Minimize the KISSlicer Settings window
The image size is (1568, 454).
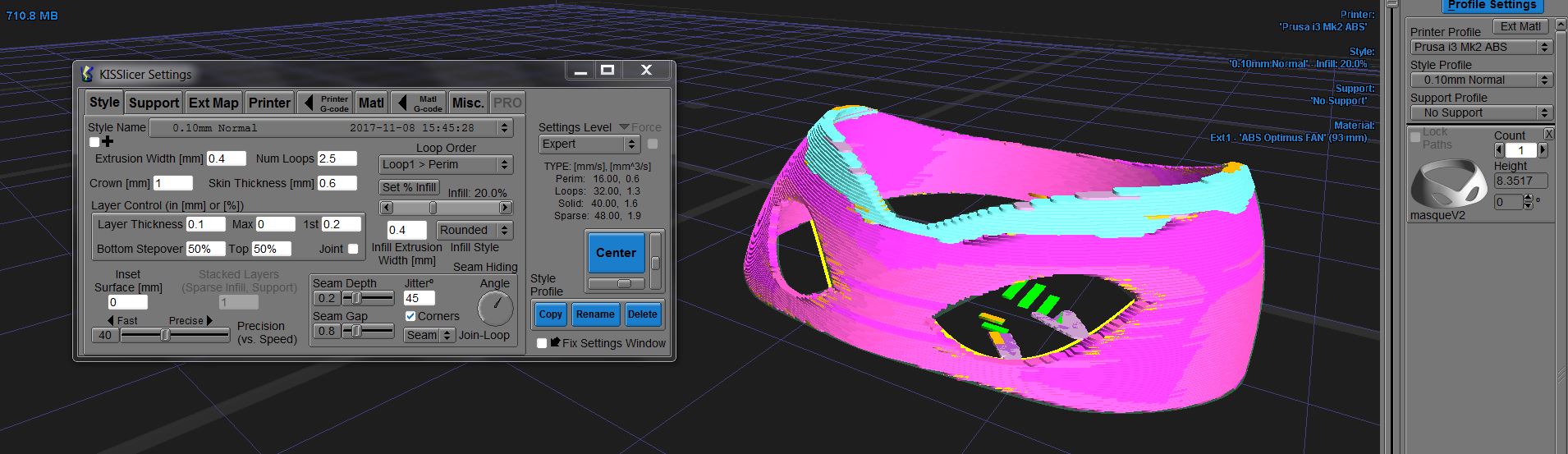[x=580, y=71]
